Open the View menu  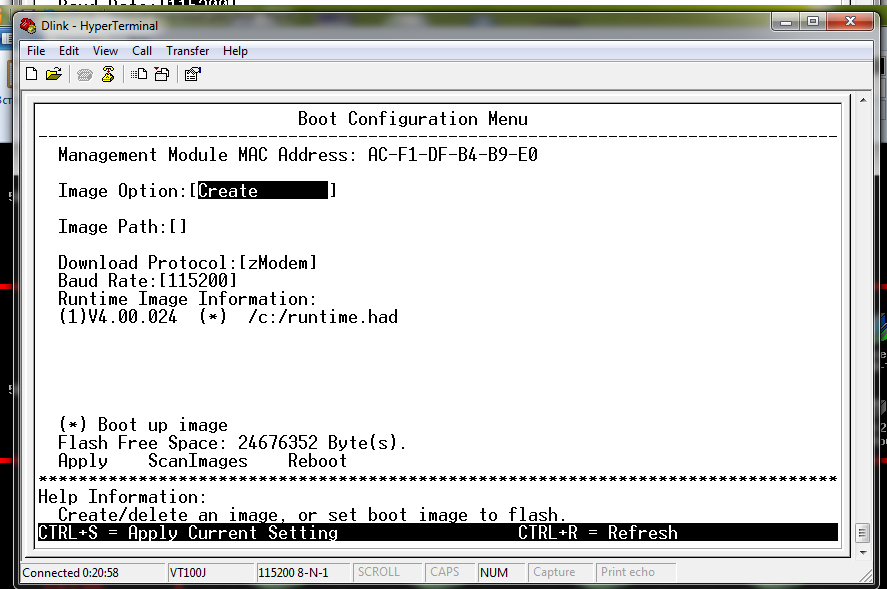point(105,51)
